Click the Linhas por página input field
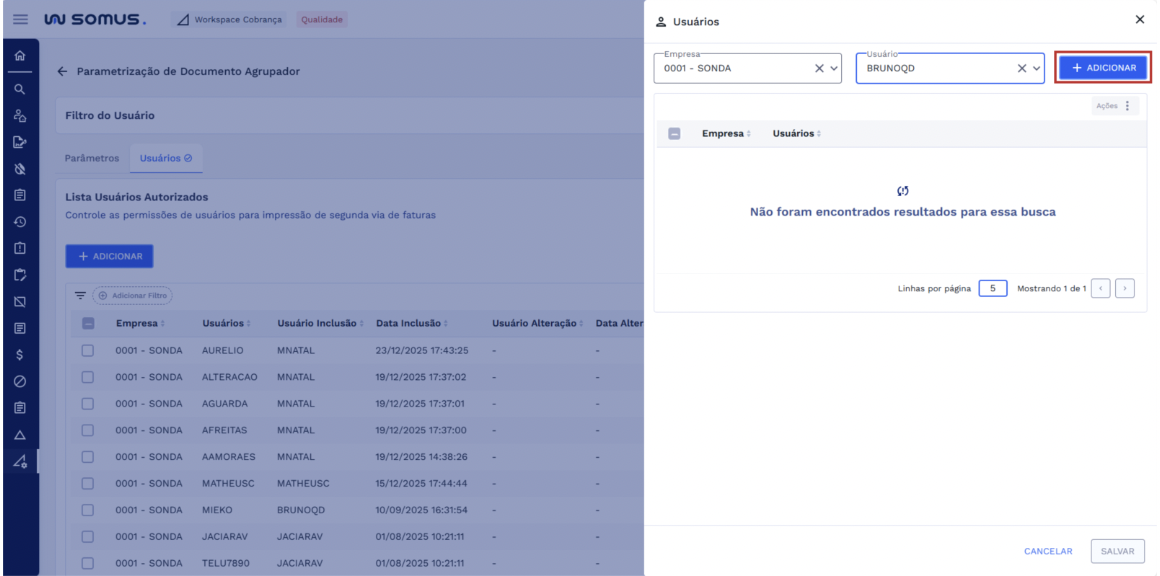The image size is (1160, 576). (x=991, y=289)
